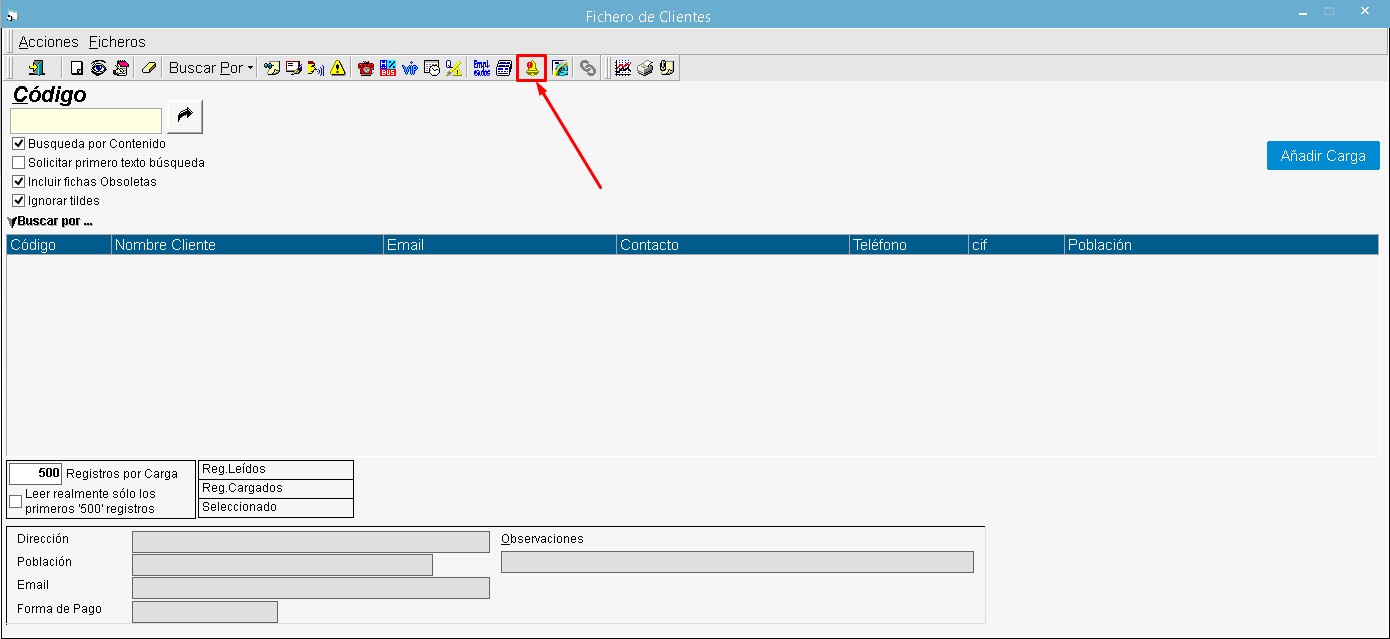This screenshot has height=639, width=1390.
Task: Uncheck Busqueda por Contenido checkbox
Action: 18,144
